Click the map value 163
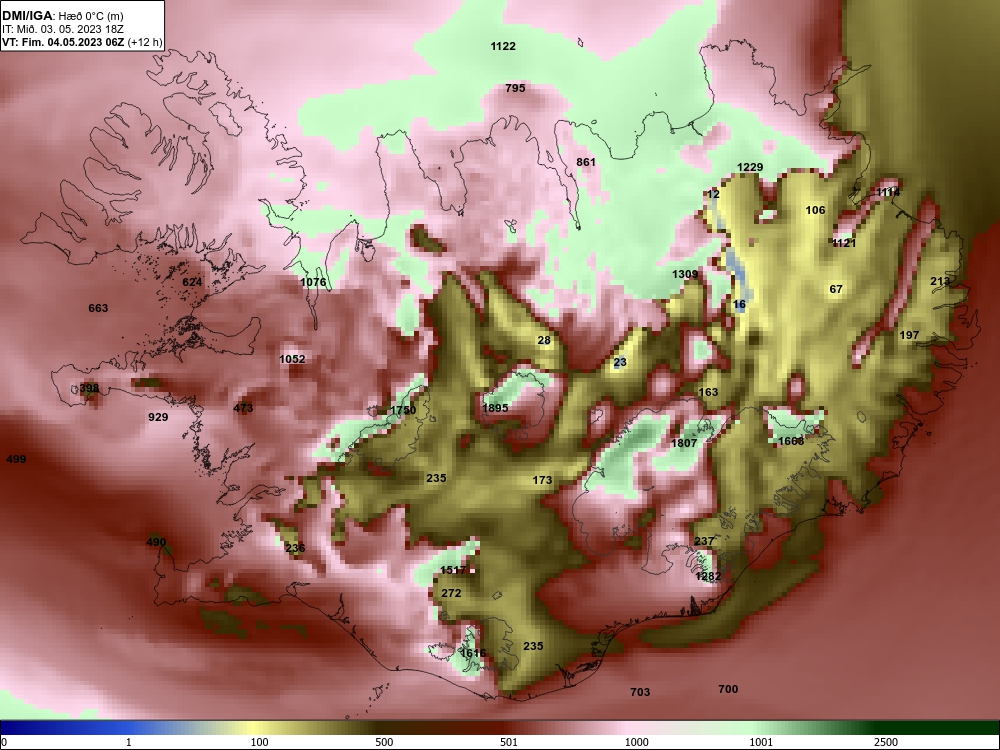The height and width of the screenshot is (750, 1000). [x=708, y=392]
